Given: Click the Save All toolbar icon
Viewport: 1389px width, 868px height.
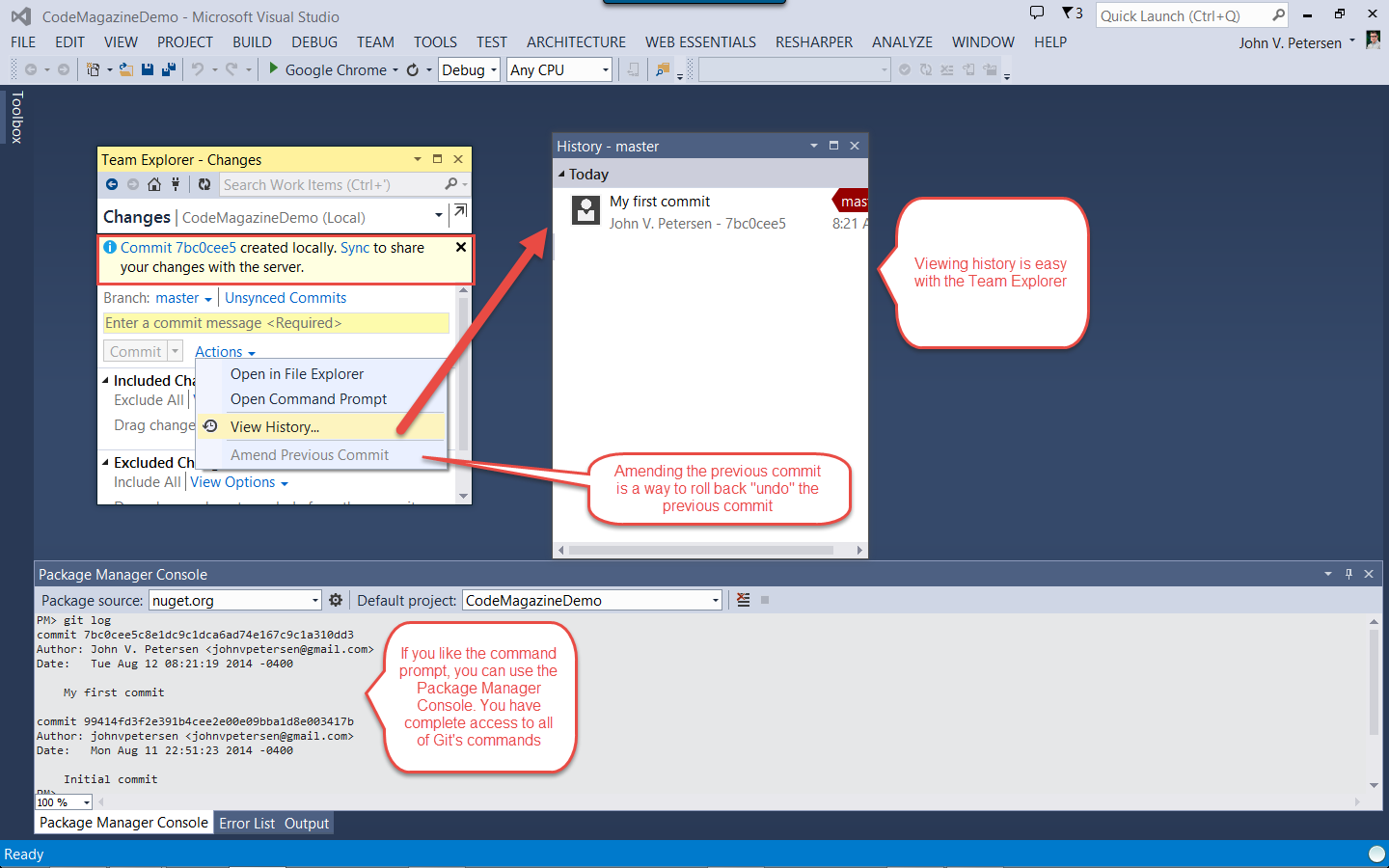Looking at the screenshot, I should (169, 69).
